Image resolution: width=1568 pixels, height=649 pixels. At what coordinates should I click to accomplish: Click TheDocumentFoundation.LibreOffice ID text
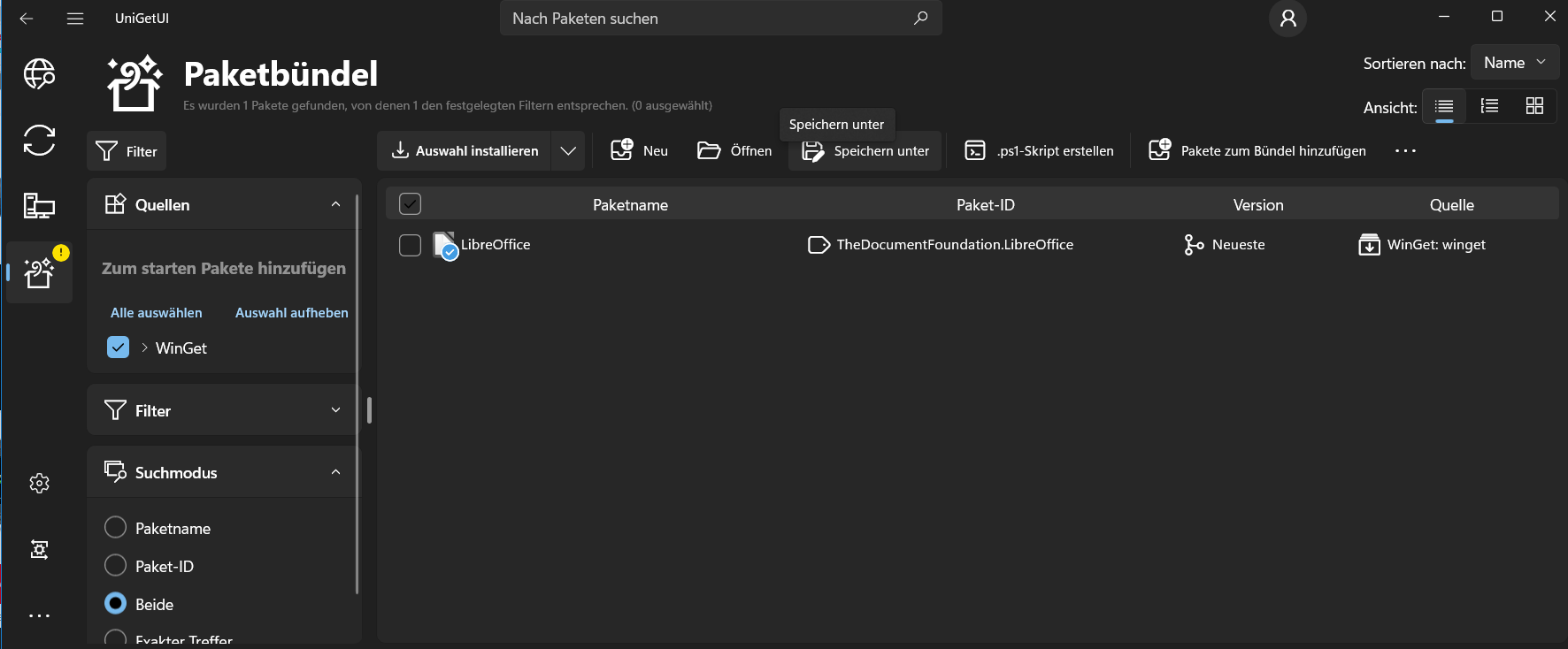coord(955,245)
